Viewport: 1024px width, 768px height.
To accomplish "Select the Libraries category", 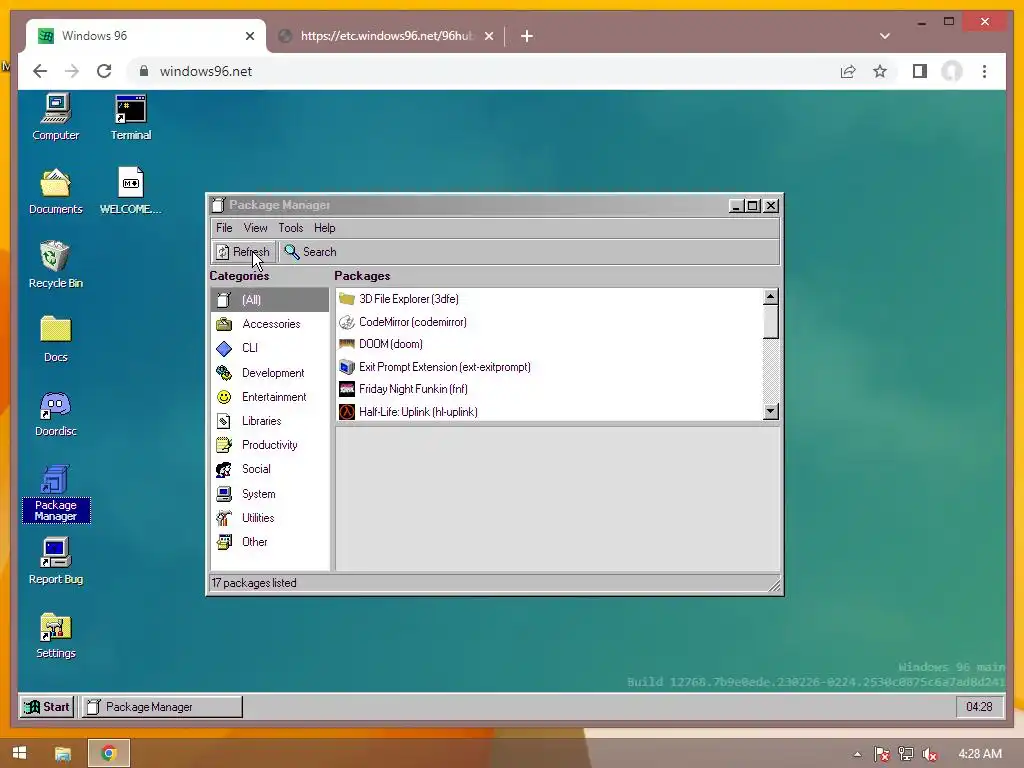I will 270,421.
